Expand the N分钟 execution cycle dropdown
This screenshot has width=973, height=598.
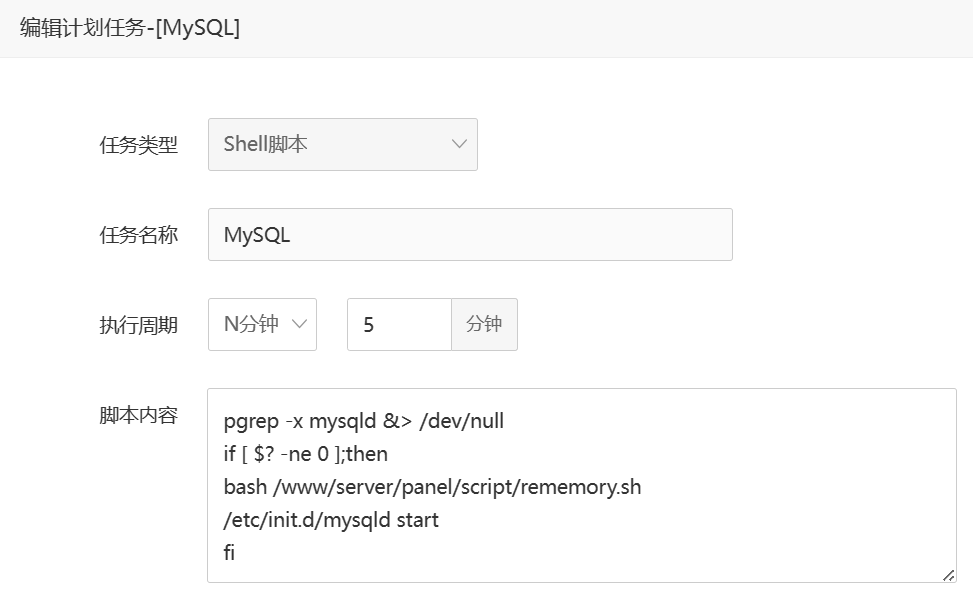(262, 324)
